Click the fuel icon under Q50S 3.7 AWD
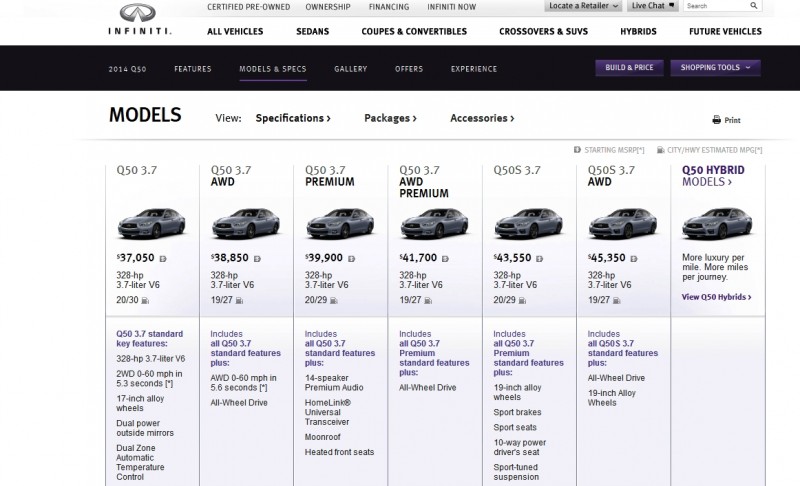Viewport: 800px width, 486px height. (x=616, y=300)
